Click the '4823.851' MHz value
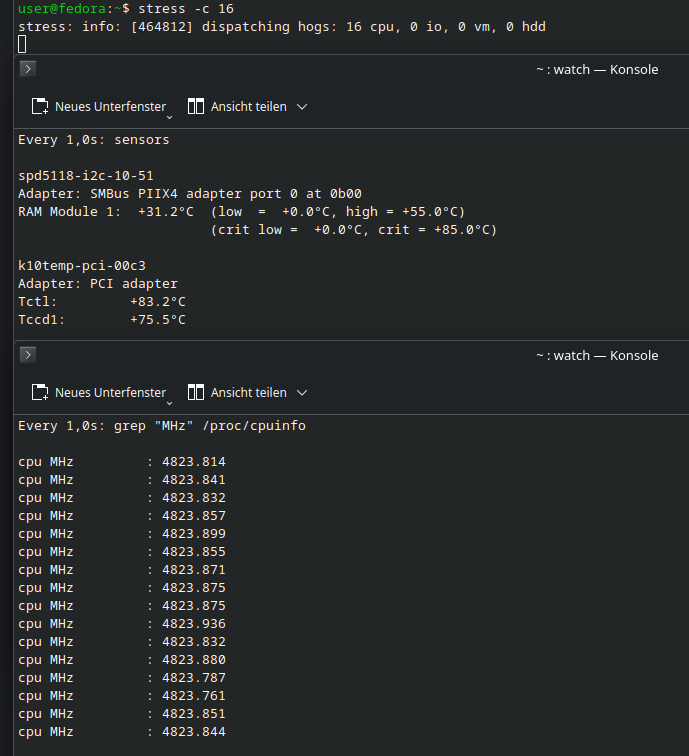This screenshot has width=689, height=756. click(194, 714)
